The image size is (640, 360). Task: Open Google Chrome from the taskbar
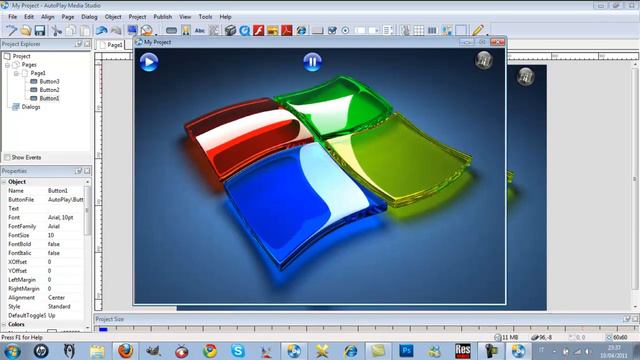210,351
